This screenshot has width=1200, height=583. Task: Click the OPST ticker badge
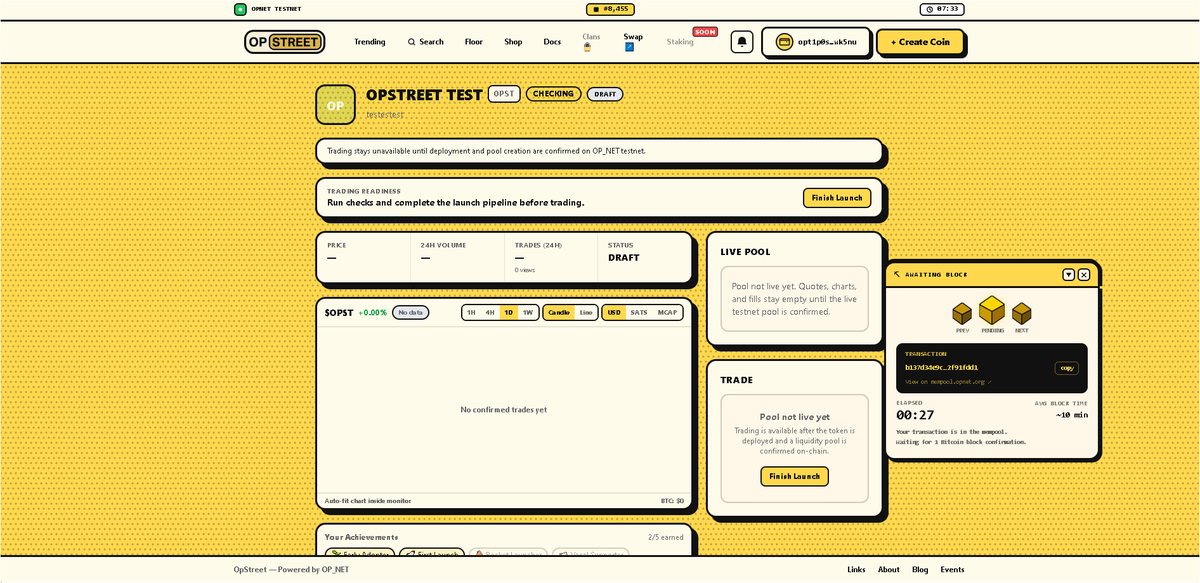504,94
